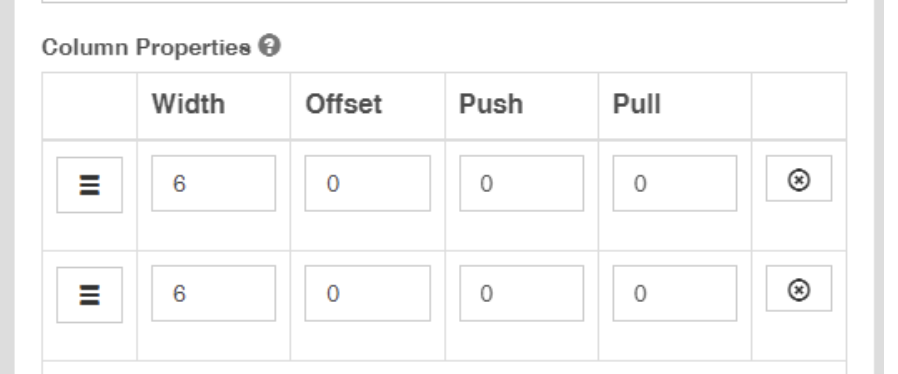Click the second row Push field
Image resolution: width=898 pixels, height=374 pixels.
click(522, 293)
